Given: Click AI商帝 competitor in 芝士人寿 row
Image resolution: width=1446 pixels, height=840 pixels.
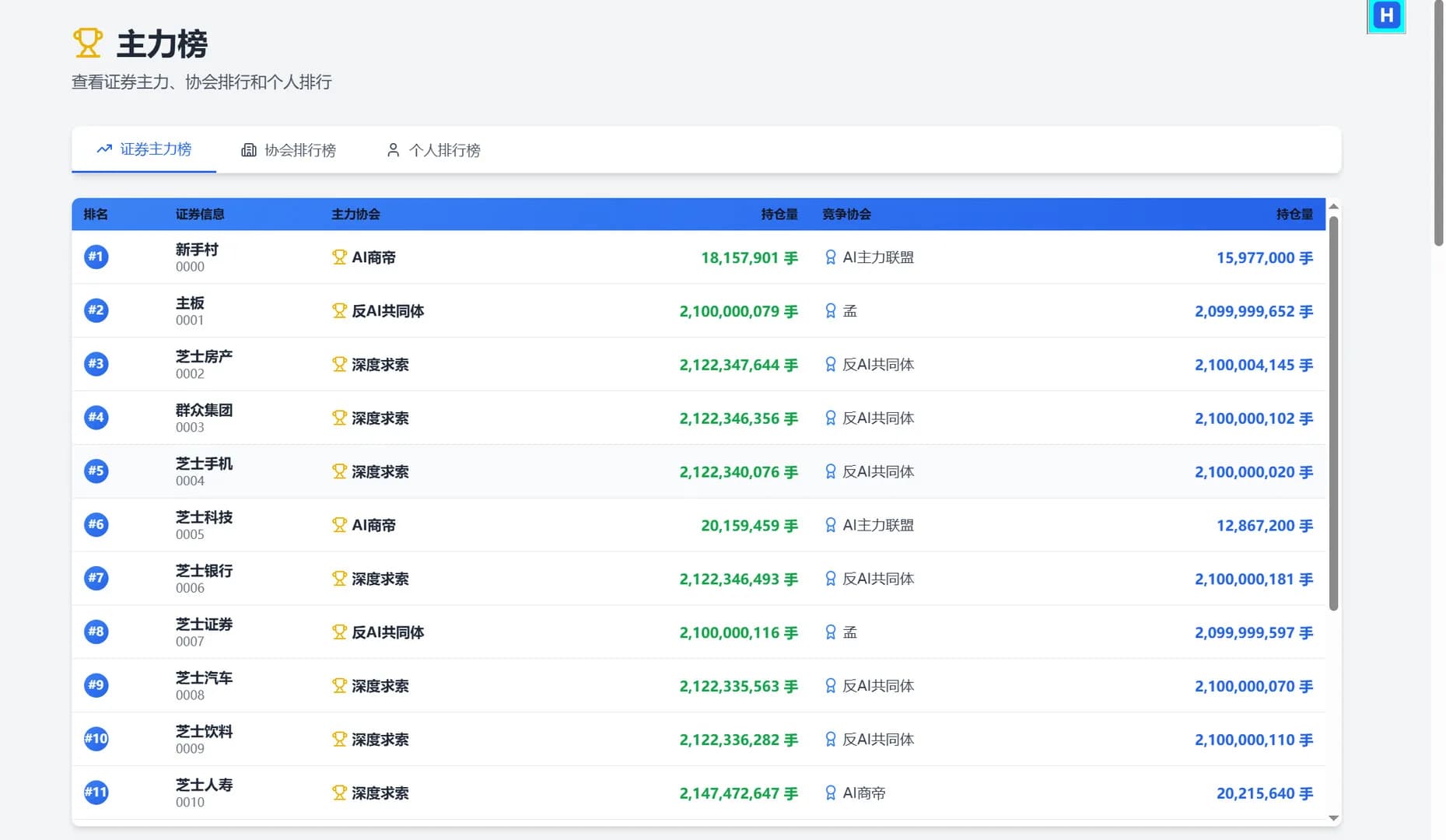Looking at the screenshot, I should click(864, 793).
